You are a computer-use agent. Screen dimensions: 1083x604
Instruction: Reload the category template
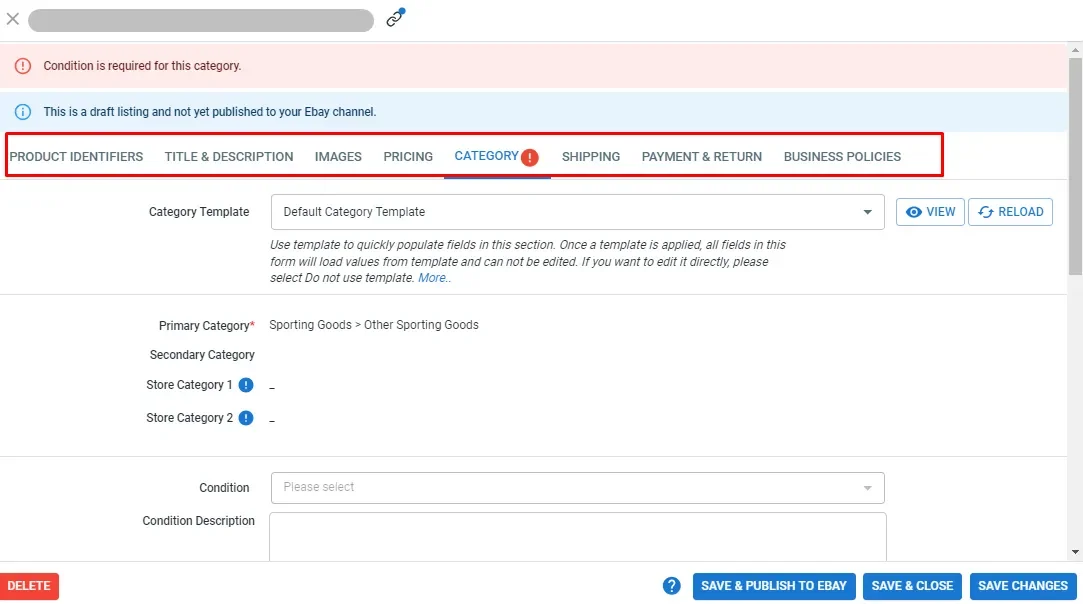[1010, 212]
